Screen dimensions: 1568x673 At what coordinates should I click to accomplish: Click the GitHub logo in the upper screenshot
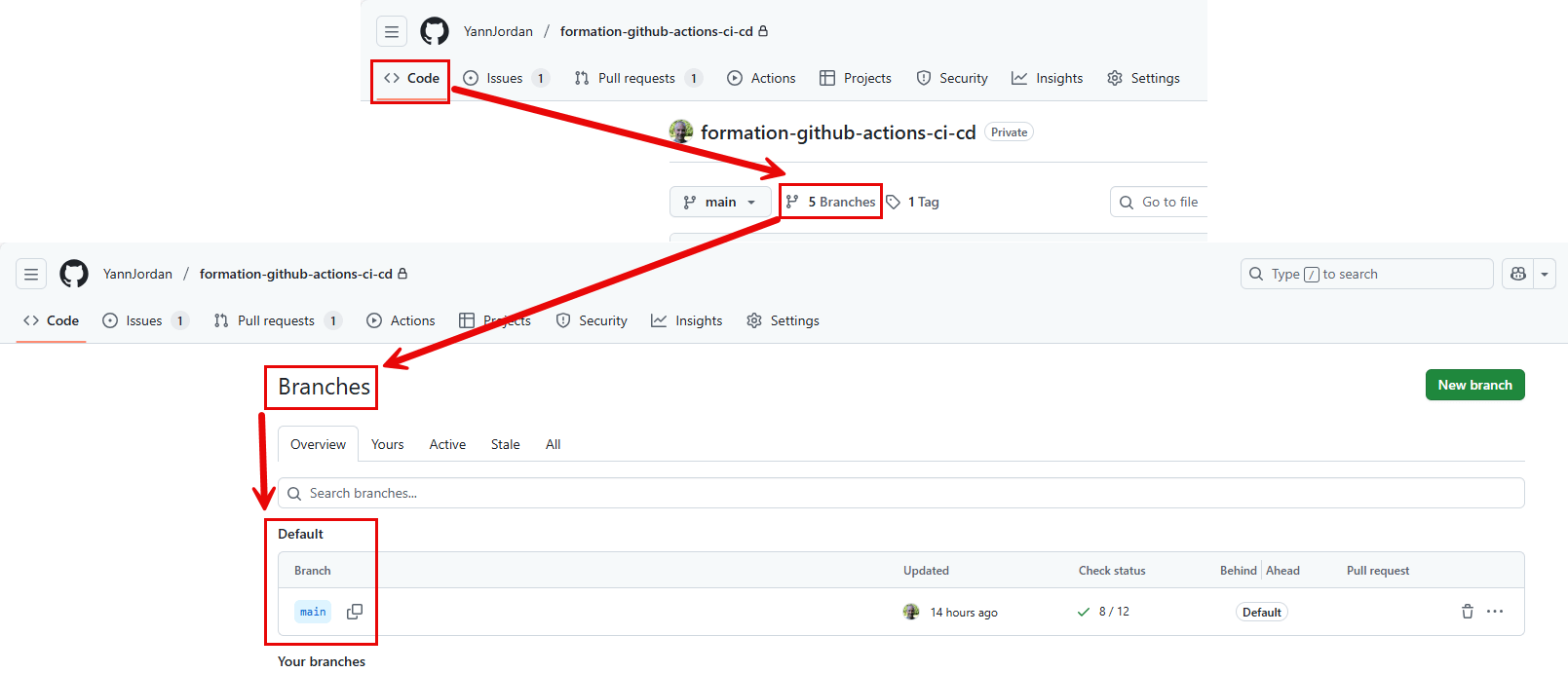[435, 31]
